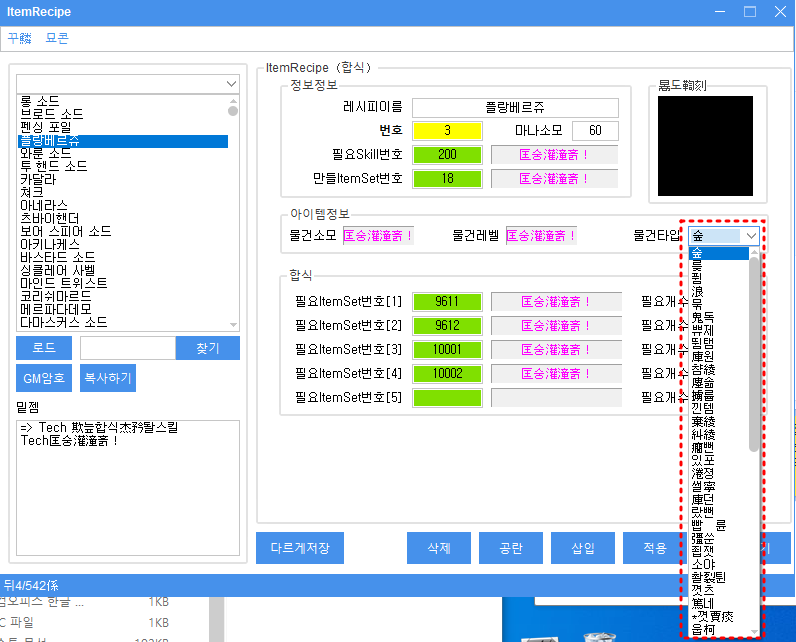Select the highlighted 플랑베르쥬 list entry
This screenshot has height=642, width=796.
pos(123,141)
